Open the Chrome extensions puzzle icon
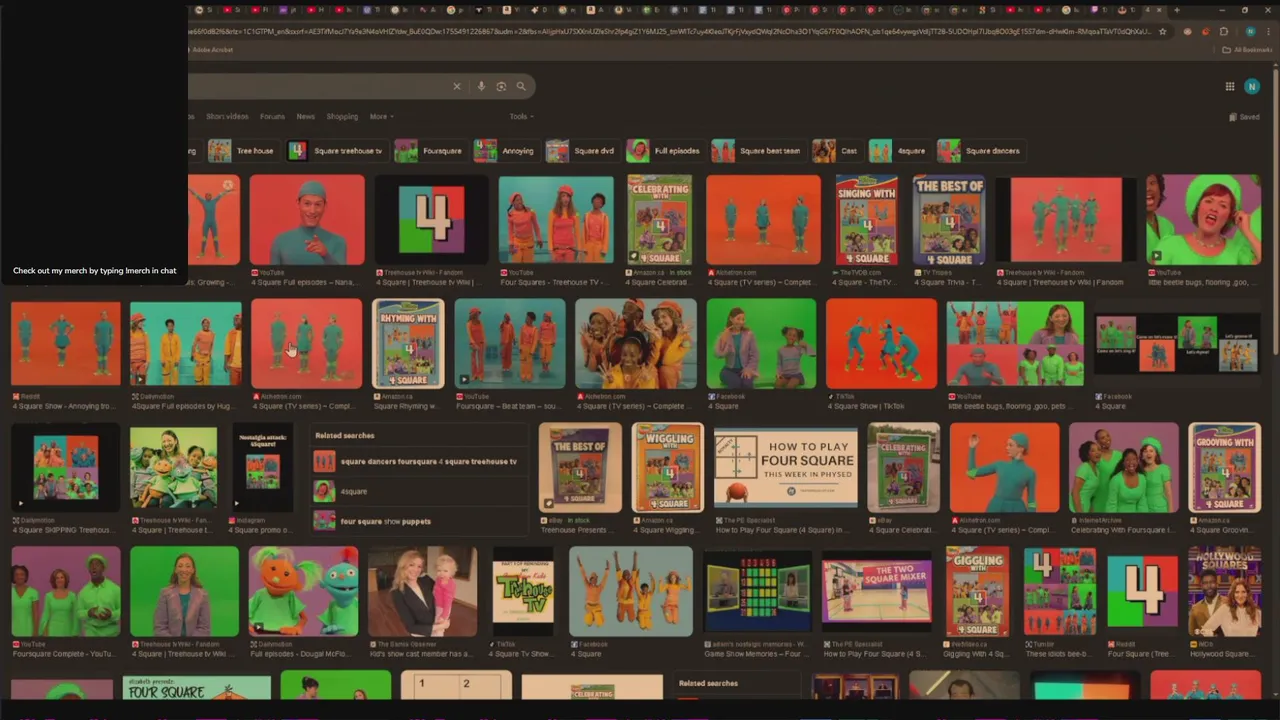1280x720 pixels. tap(1224, 31)
